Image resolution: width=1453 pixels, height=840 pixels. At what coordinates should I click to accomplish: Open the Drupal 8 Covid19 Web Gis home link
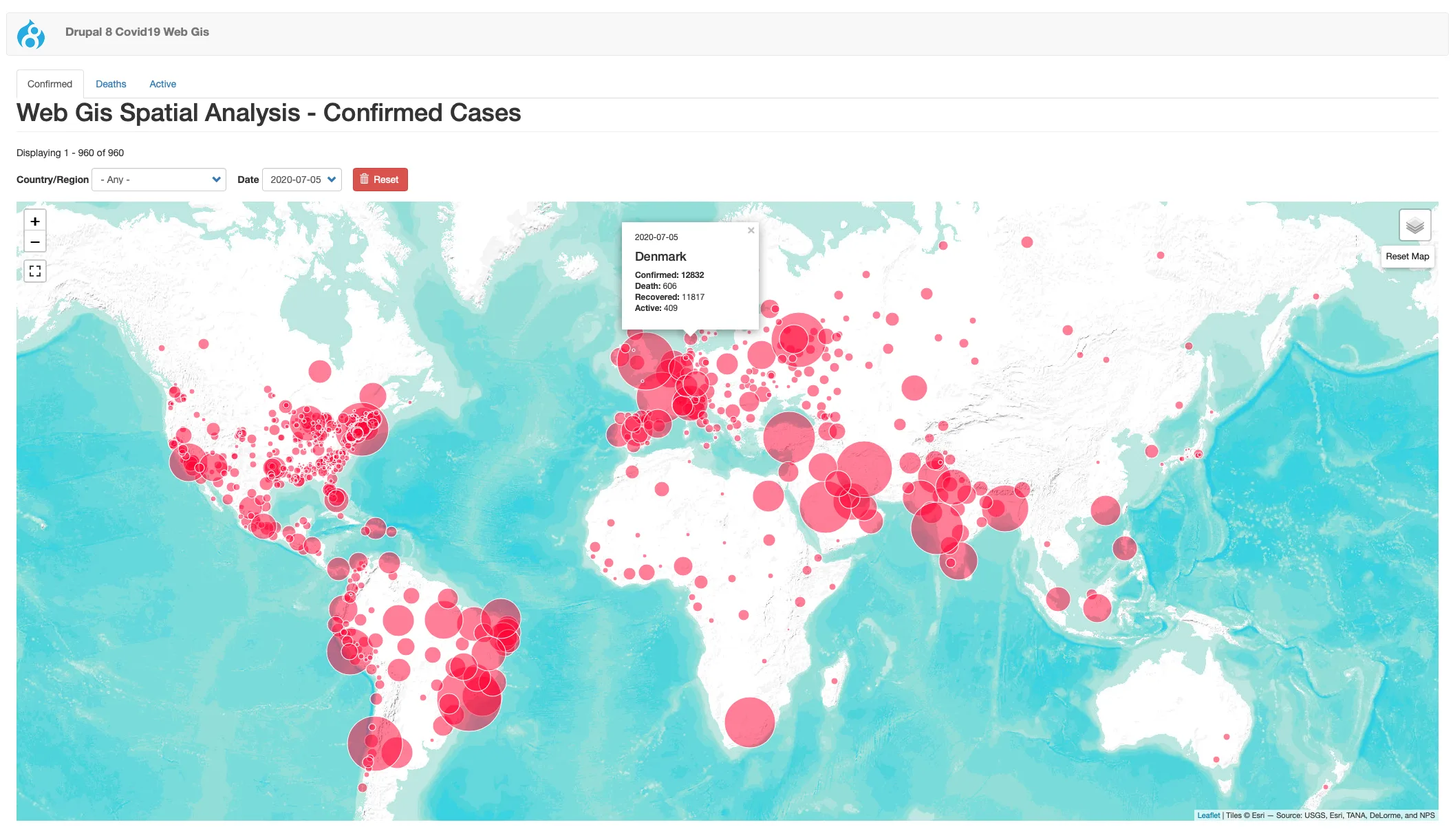click(x=137, y=32)
